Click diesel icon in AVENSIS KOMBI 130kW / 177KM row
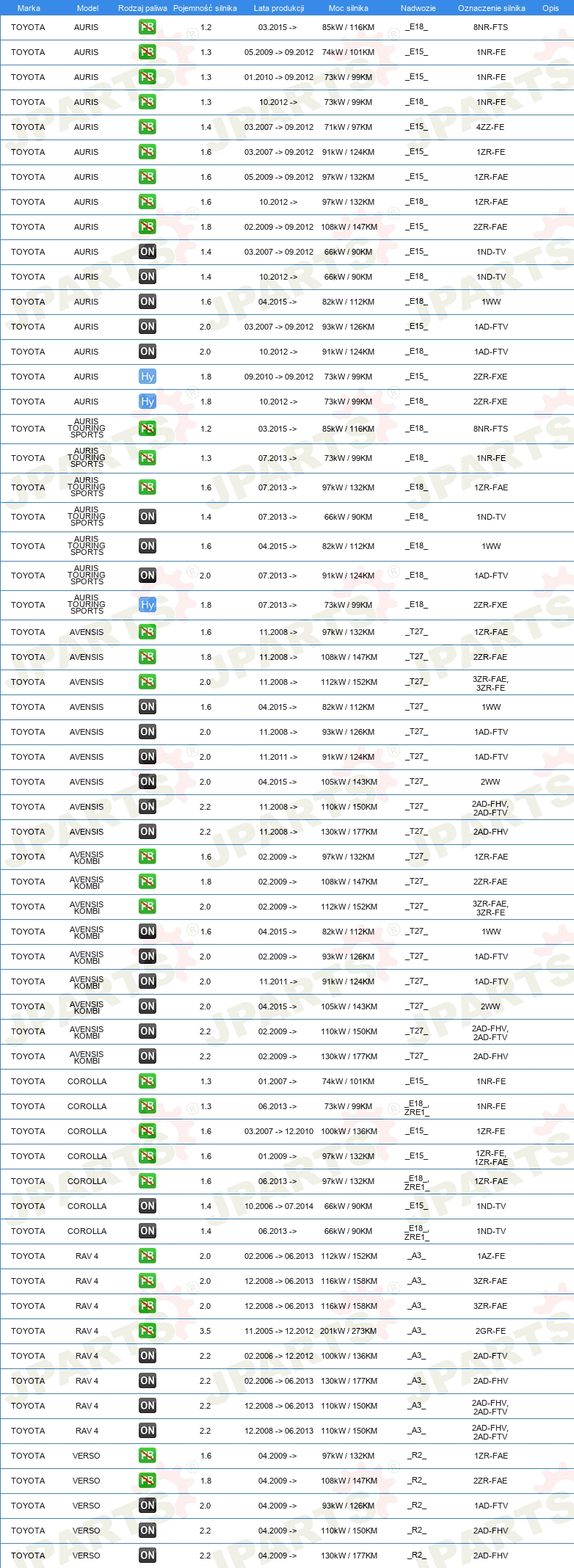Screen dimensions: 574x1568 click(x=147, y=1056)
